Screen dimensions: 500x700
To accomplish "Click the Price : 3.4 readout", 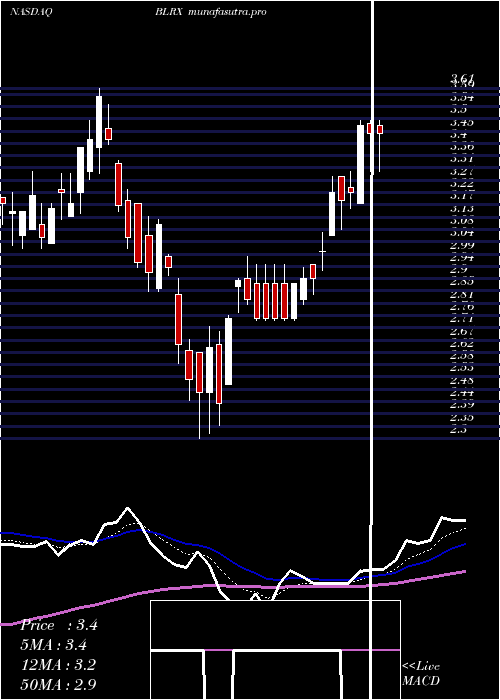I will coord(58,625).
